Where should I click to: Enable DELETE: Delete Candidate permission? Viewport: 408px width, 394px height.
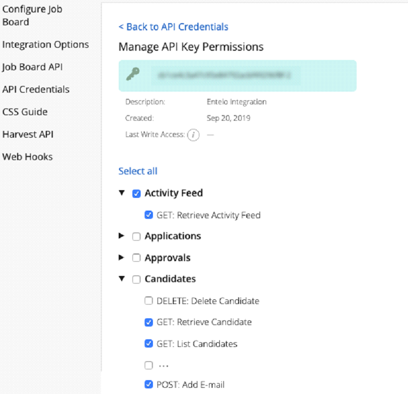(x=149, y=301)
